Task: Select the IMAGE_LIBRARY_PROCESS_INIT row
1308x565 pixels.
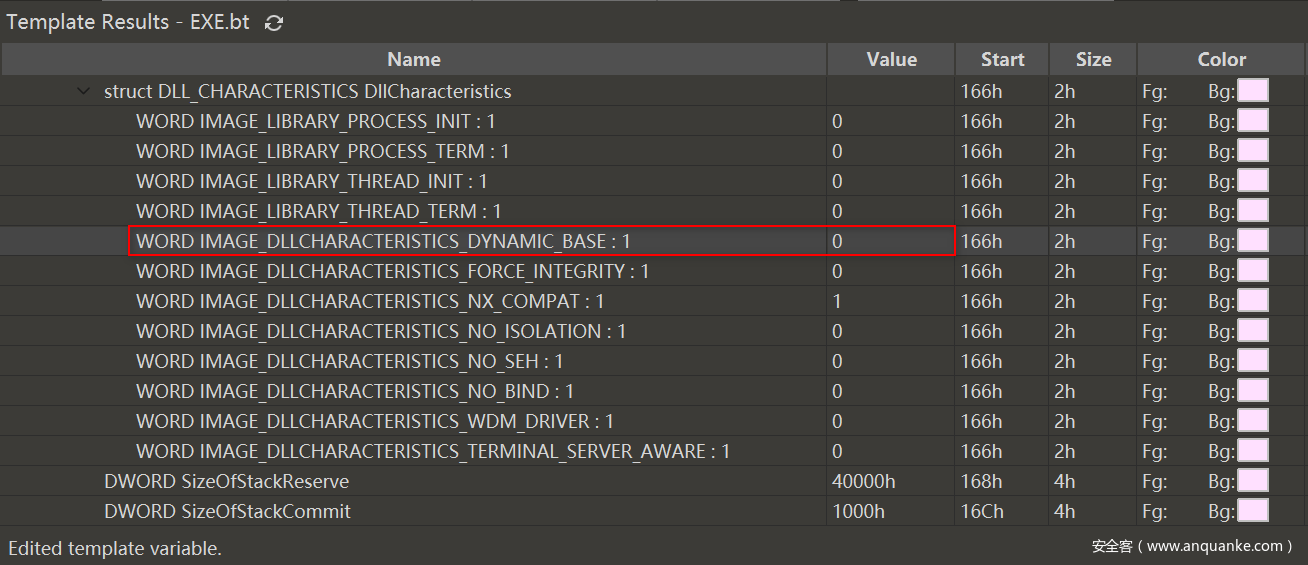Action: pyautogui.click(x=315, y=121)
